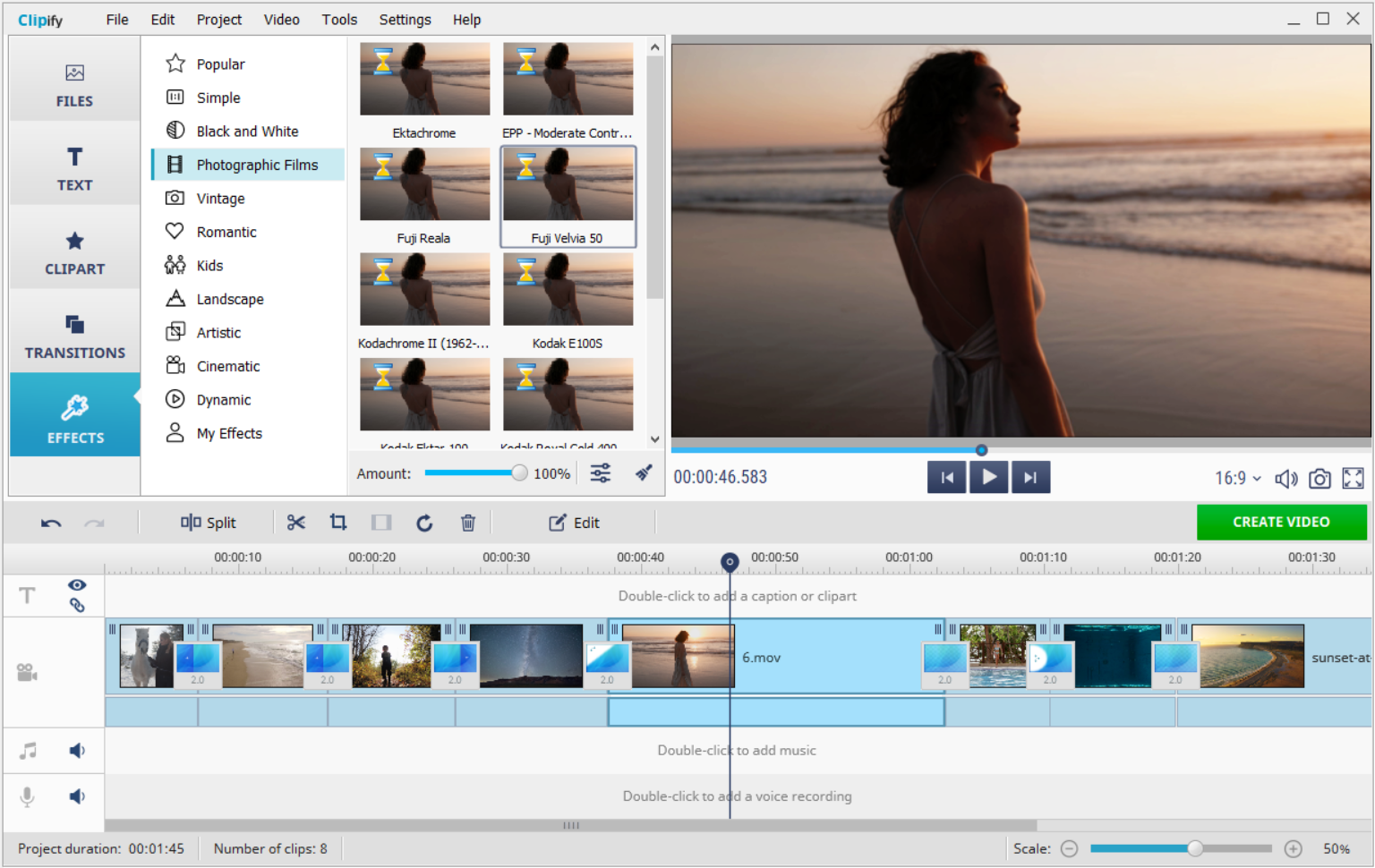The width and height of the screenshot is (1375, 868).
Task: Mute the music track speaker icon
Action: click(x=77, y=751)
